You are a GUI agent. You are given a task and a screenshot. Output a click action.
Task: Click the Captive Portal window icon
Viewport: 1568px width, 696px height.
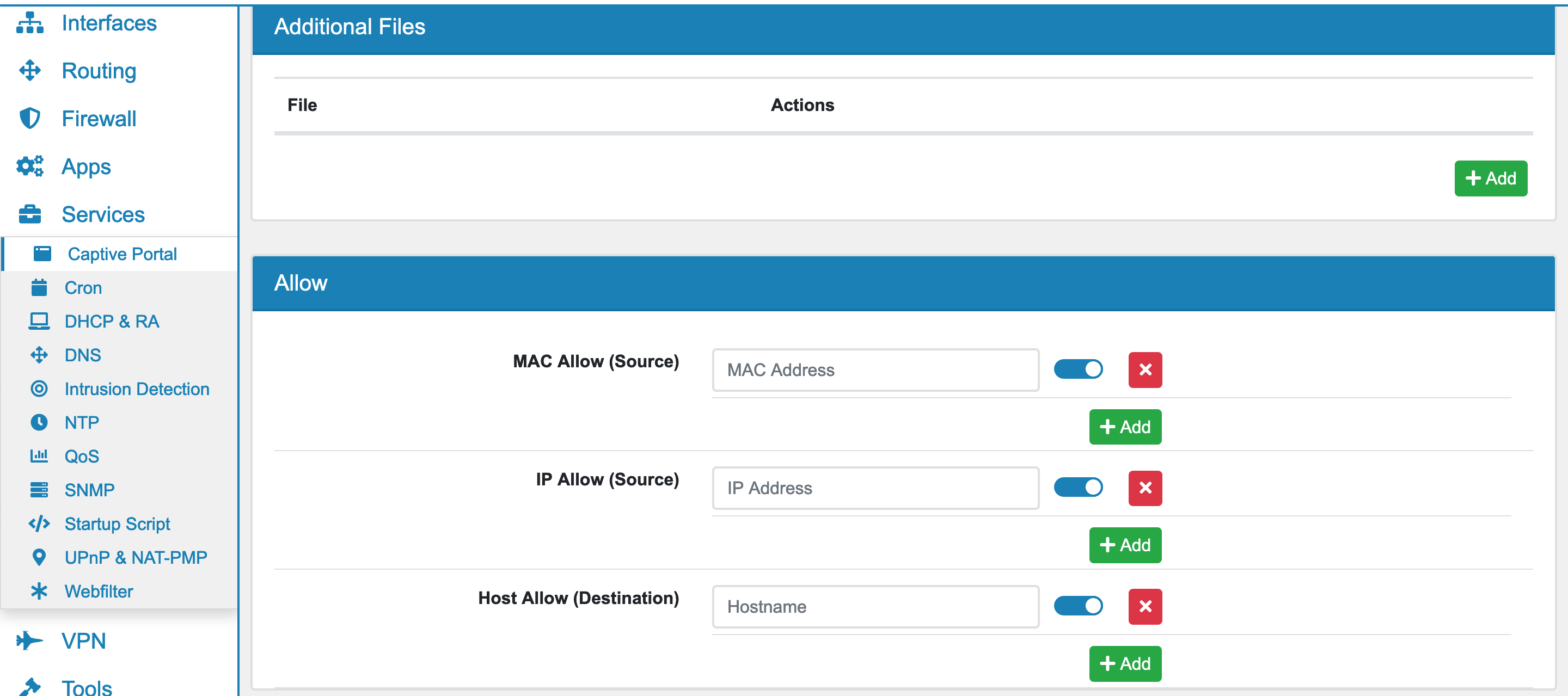(42, 254)
